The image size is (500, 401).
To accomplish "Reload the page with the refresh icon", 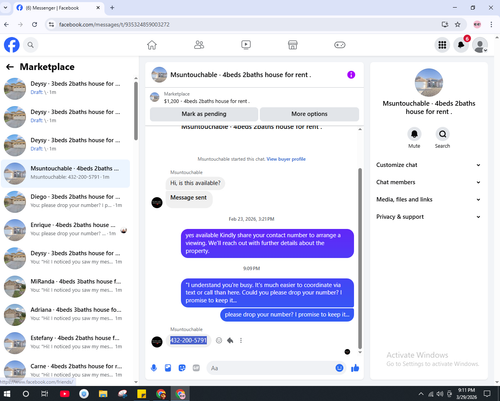I will 34,24.
